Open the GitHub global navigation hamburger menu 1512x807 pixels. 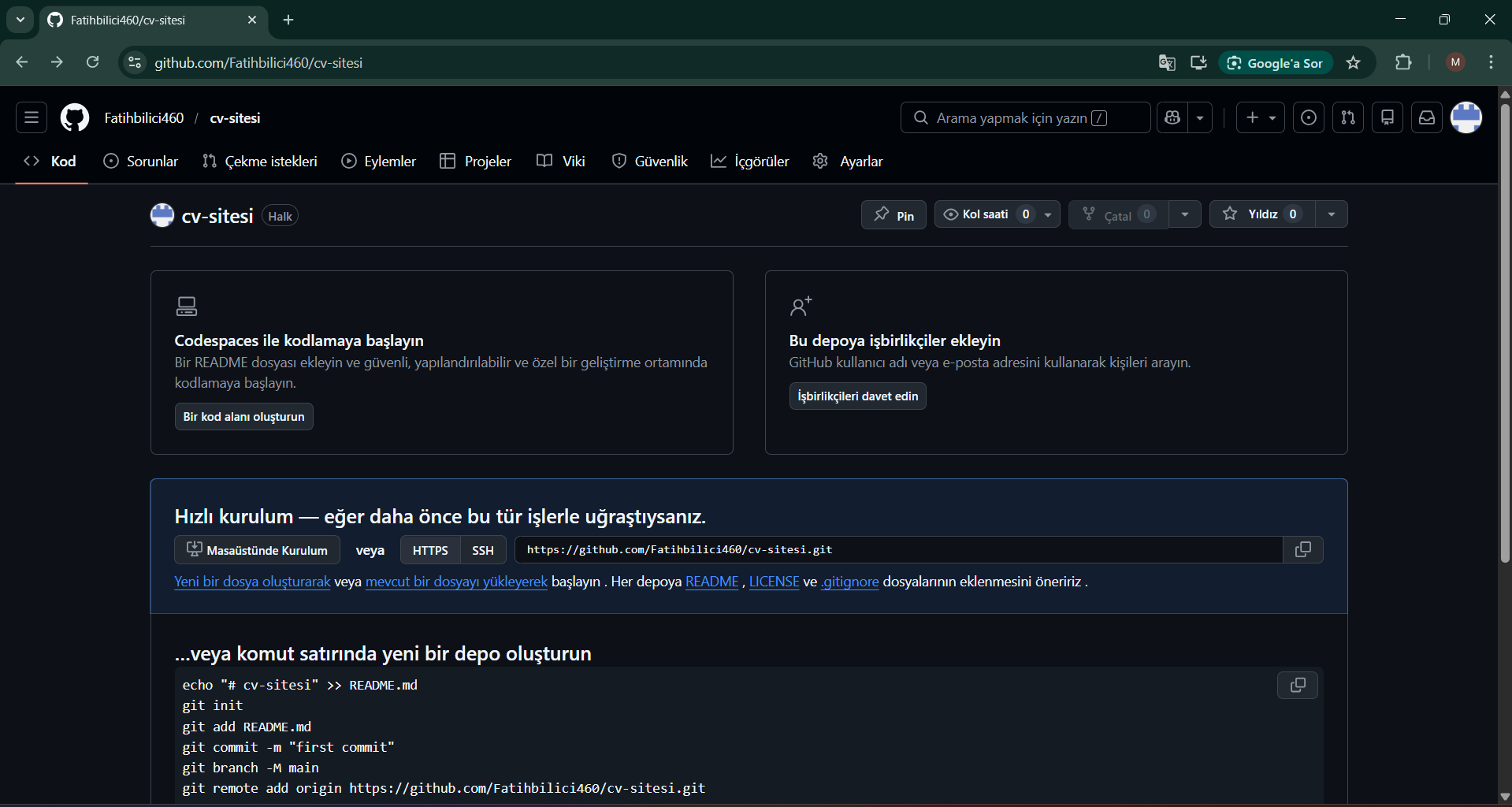coord(32,117)
